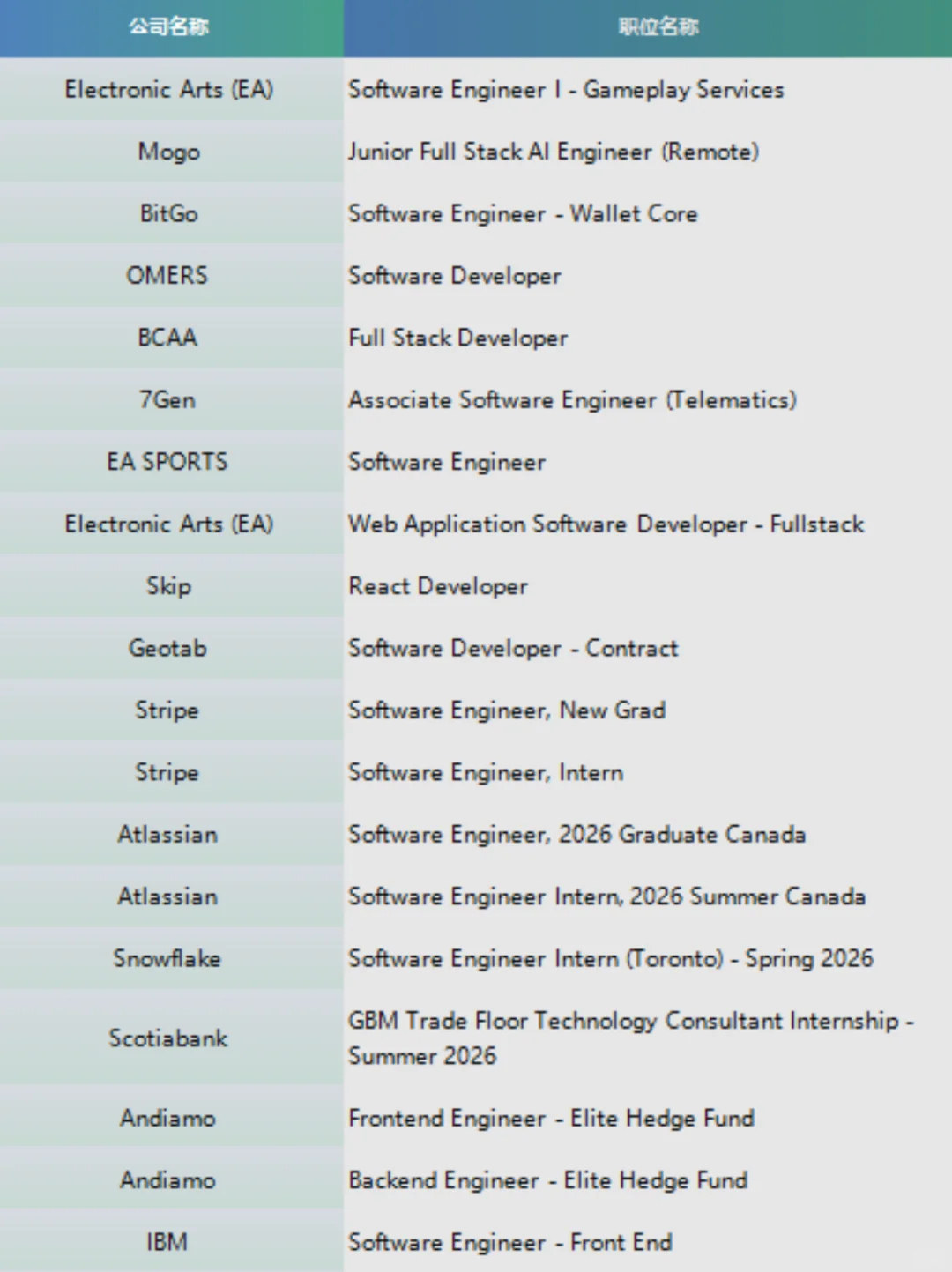952x1272 pixels.
Task: Open Software Engineer - Wallet Core job
Action: [523, 213]
